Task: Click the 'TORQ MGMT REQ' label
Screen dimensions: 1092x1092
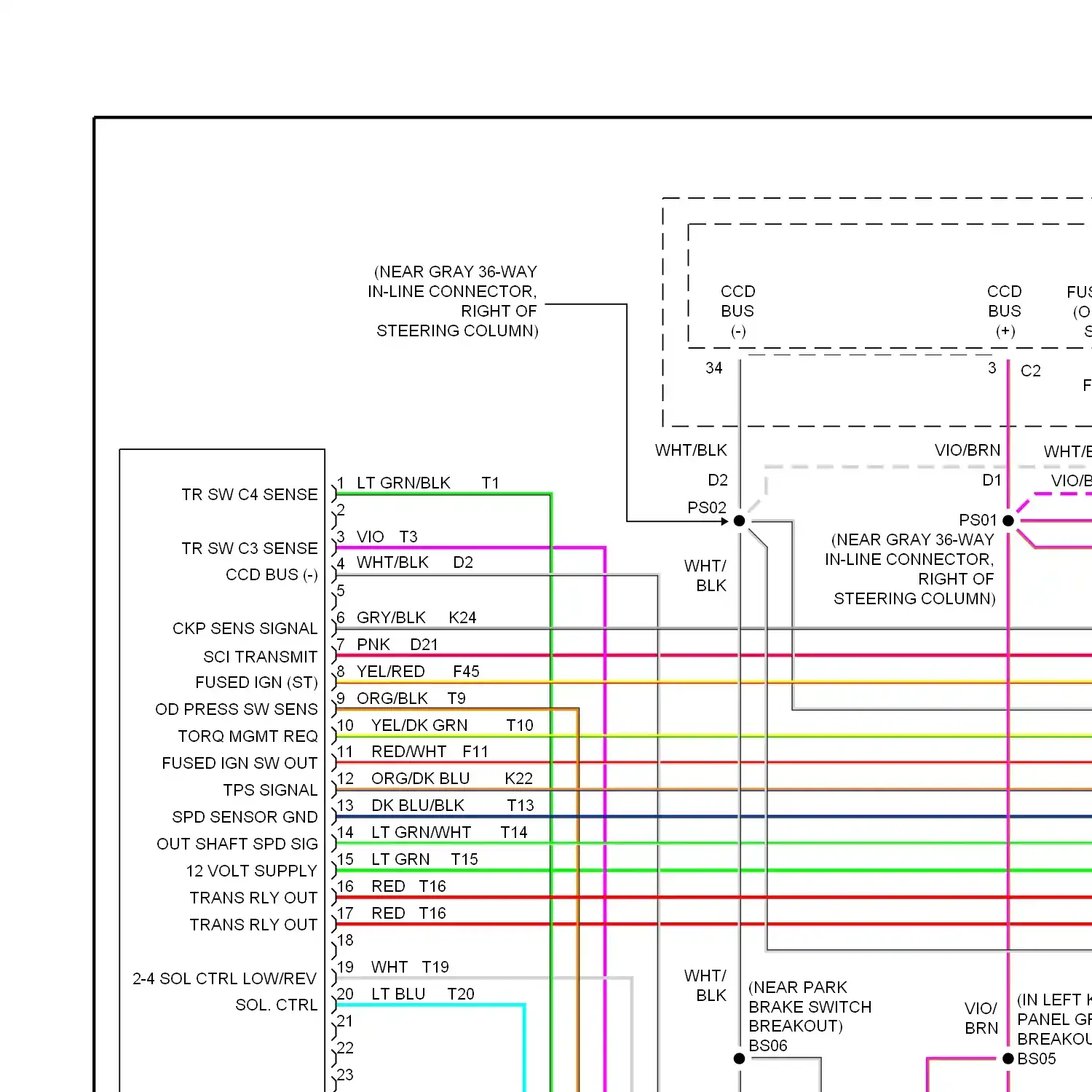Action: (248, 736)
